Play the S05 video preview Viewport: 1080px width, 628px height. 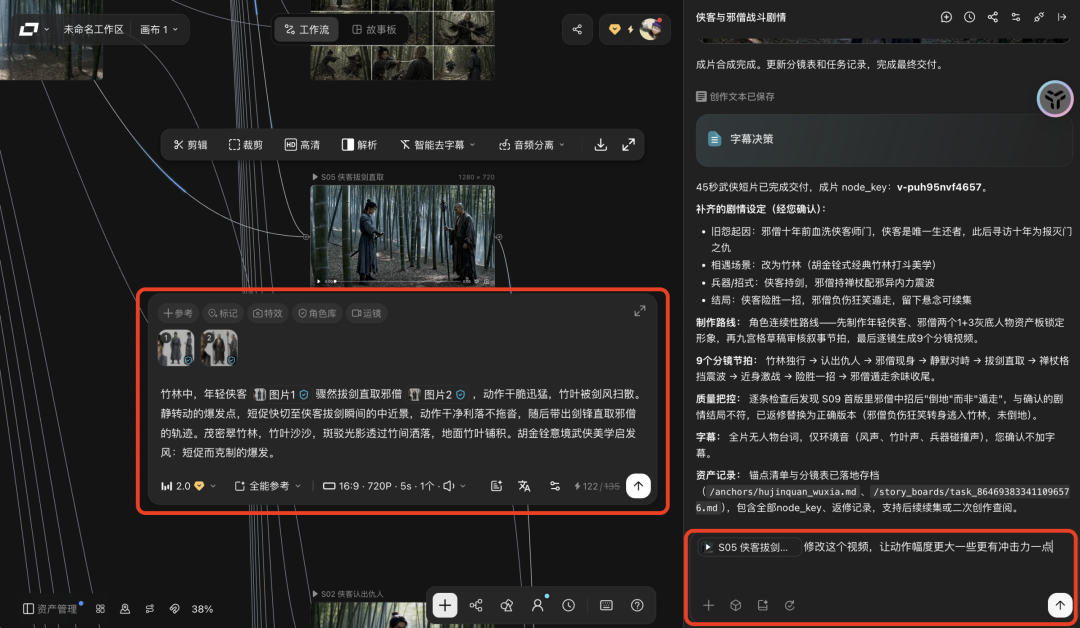coord(318,281)
